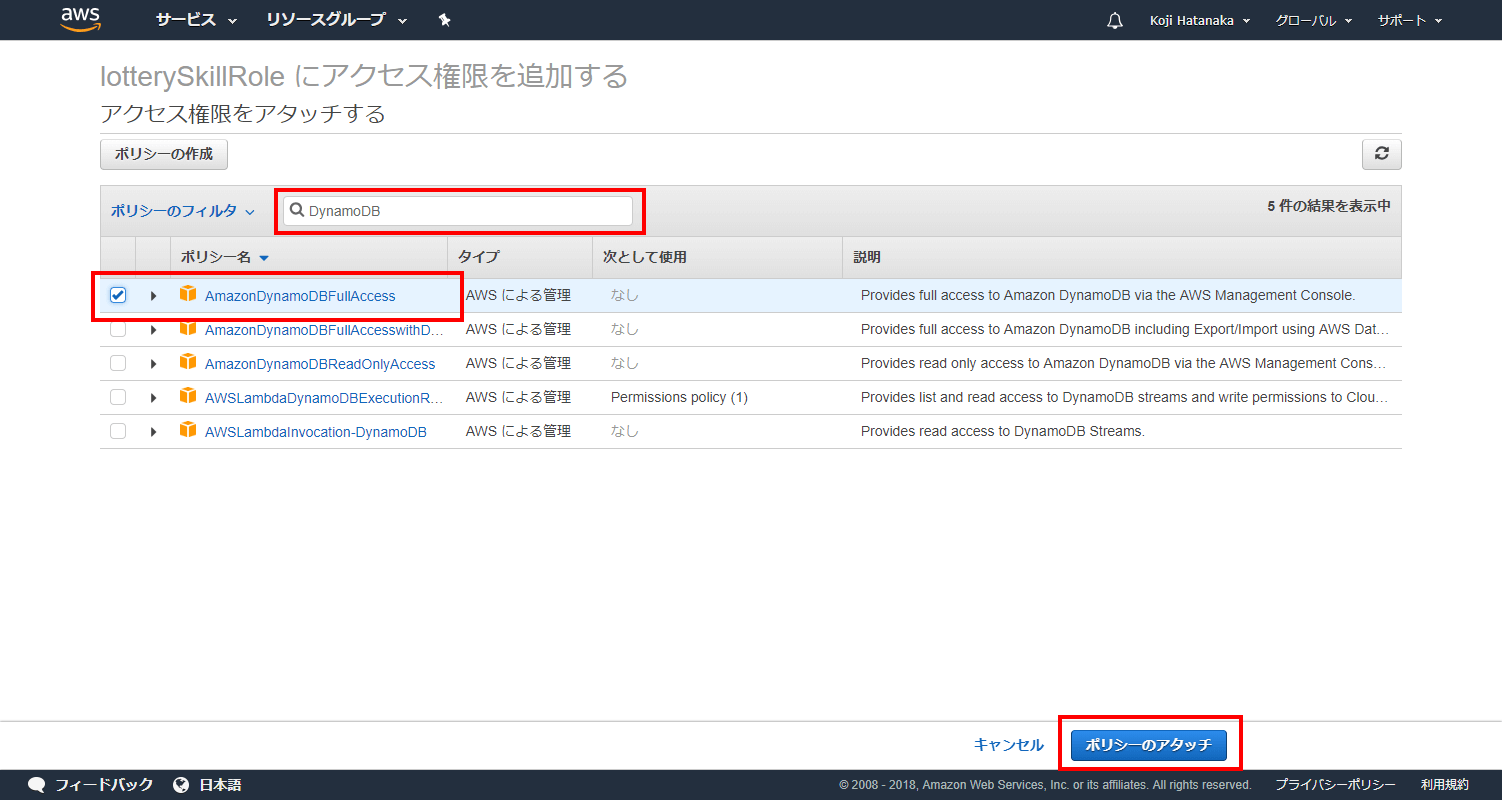Click the feedback speech bubble icon
Image resolution: width=1502 pixels, height=800 pixels.
(36, 784)
